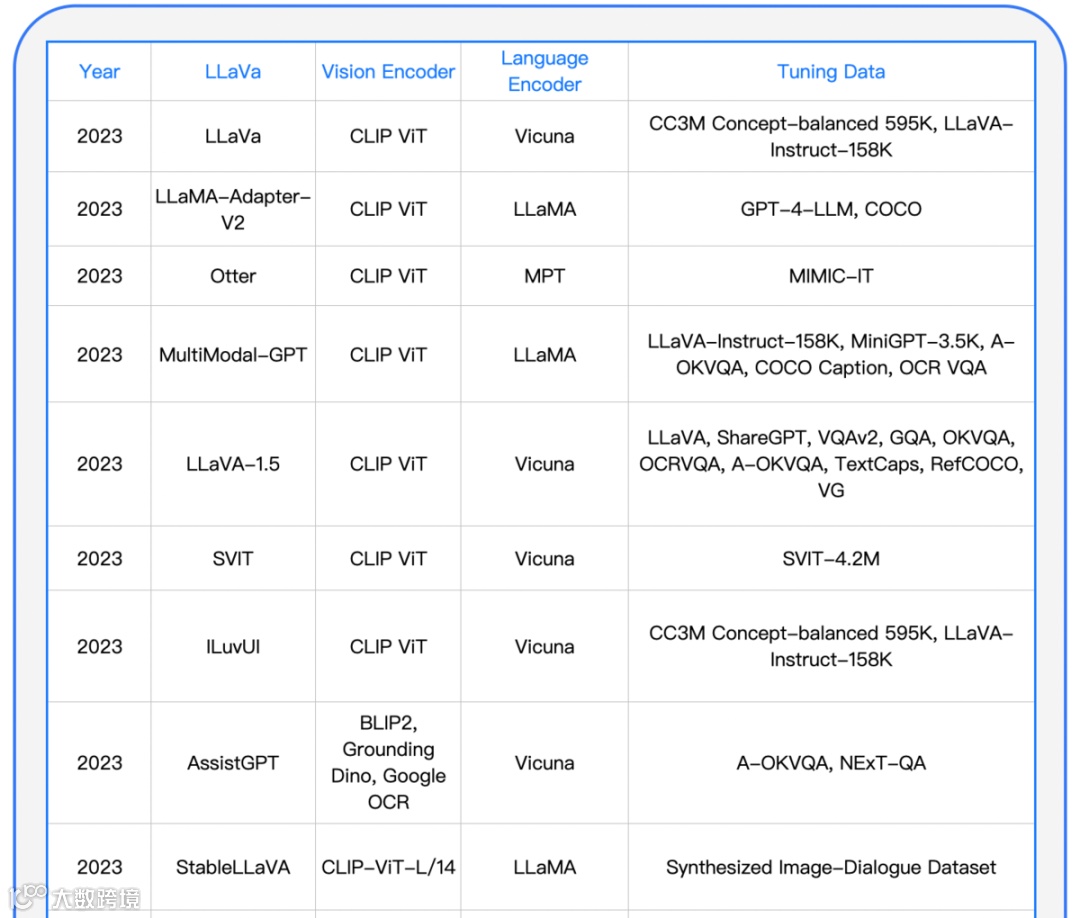Select CLIP ViT in Otter row
The height and width of the screenshot is (918, 1080).
tap(388, 276)
